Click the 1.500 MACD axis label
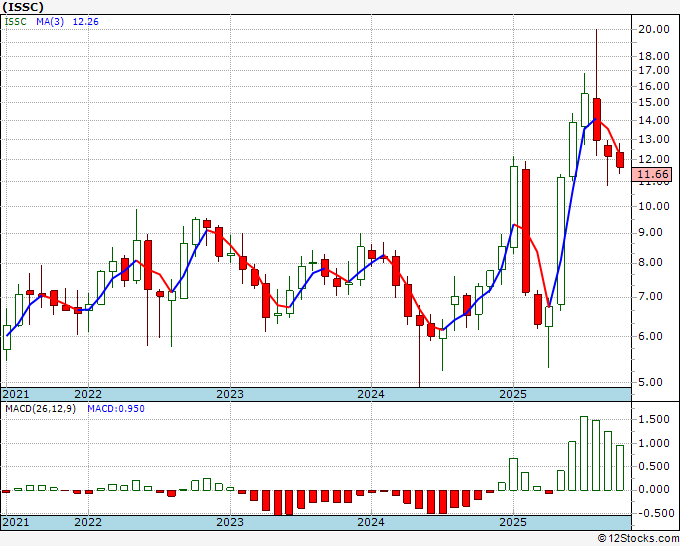 [x=654, y=420]
